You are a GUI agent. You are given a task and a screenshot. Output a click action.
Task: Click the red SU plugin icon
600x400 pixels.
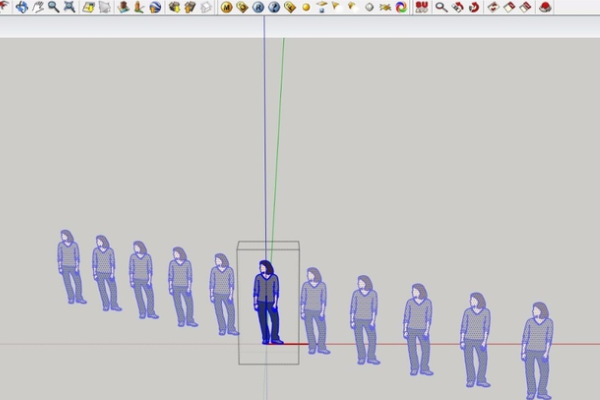pos(422,7)
